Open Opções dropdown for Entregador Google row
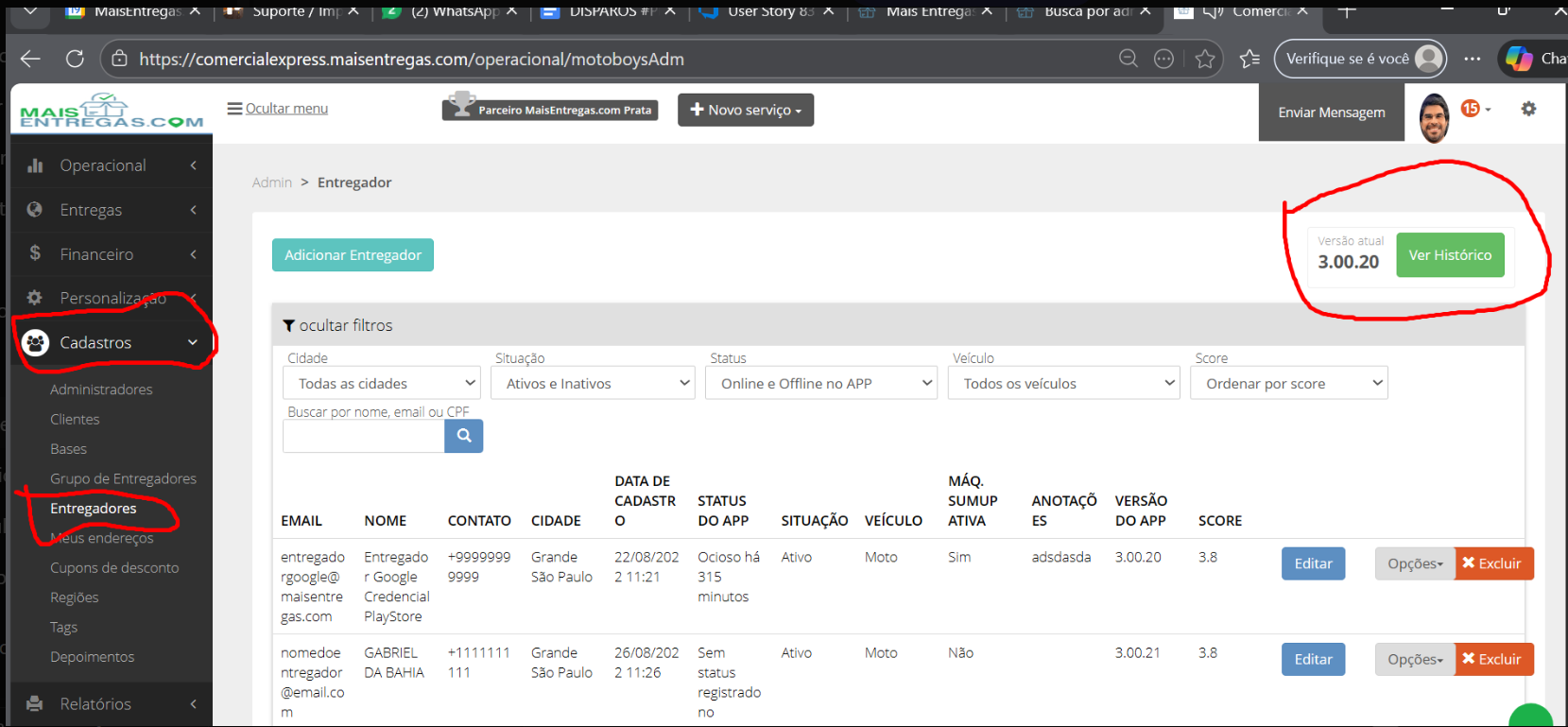Viewport: 1568px width, 727px height. coord(1415,563)
